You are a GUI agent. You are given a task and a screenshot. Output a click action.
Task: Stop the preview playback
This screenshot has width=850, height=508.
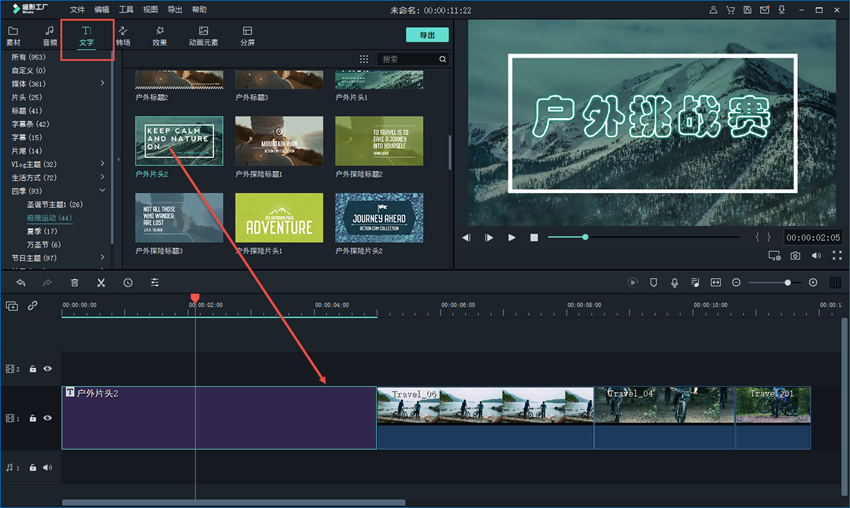click(x=534, y=237)
